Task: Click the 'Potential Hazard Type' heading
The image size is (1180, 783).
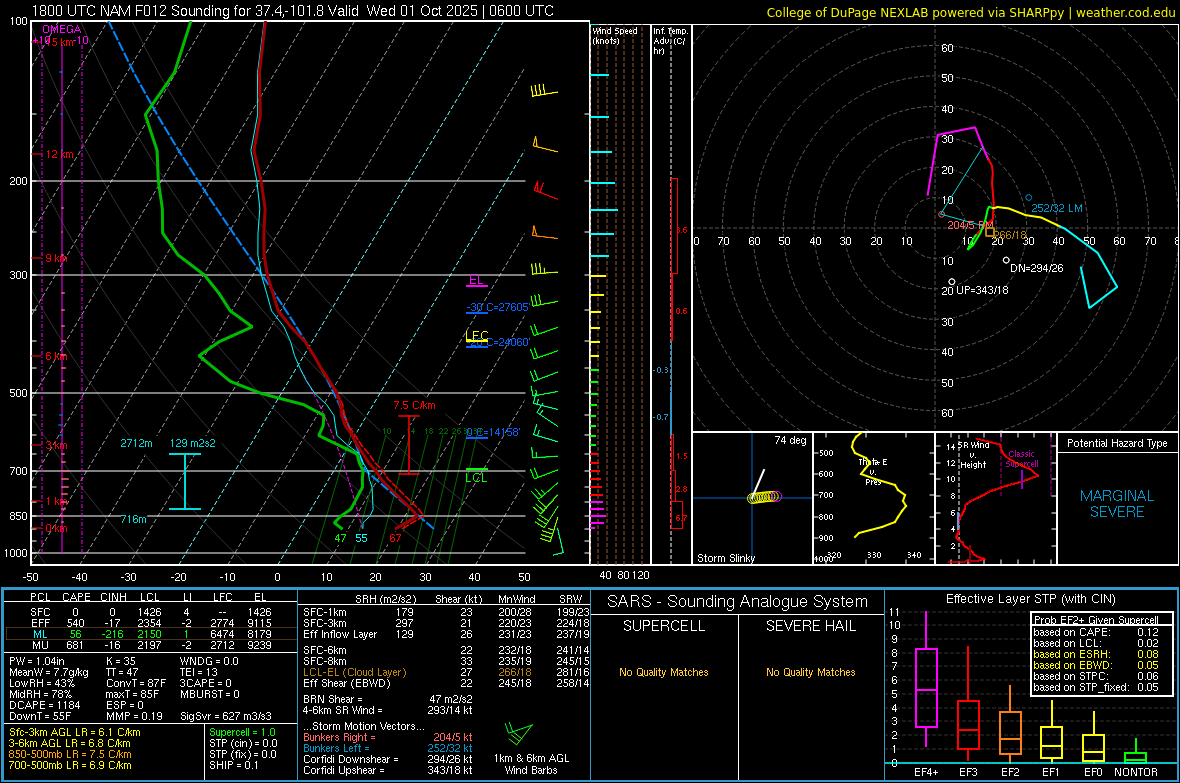Action: [x=1117, y=443]
